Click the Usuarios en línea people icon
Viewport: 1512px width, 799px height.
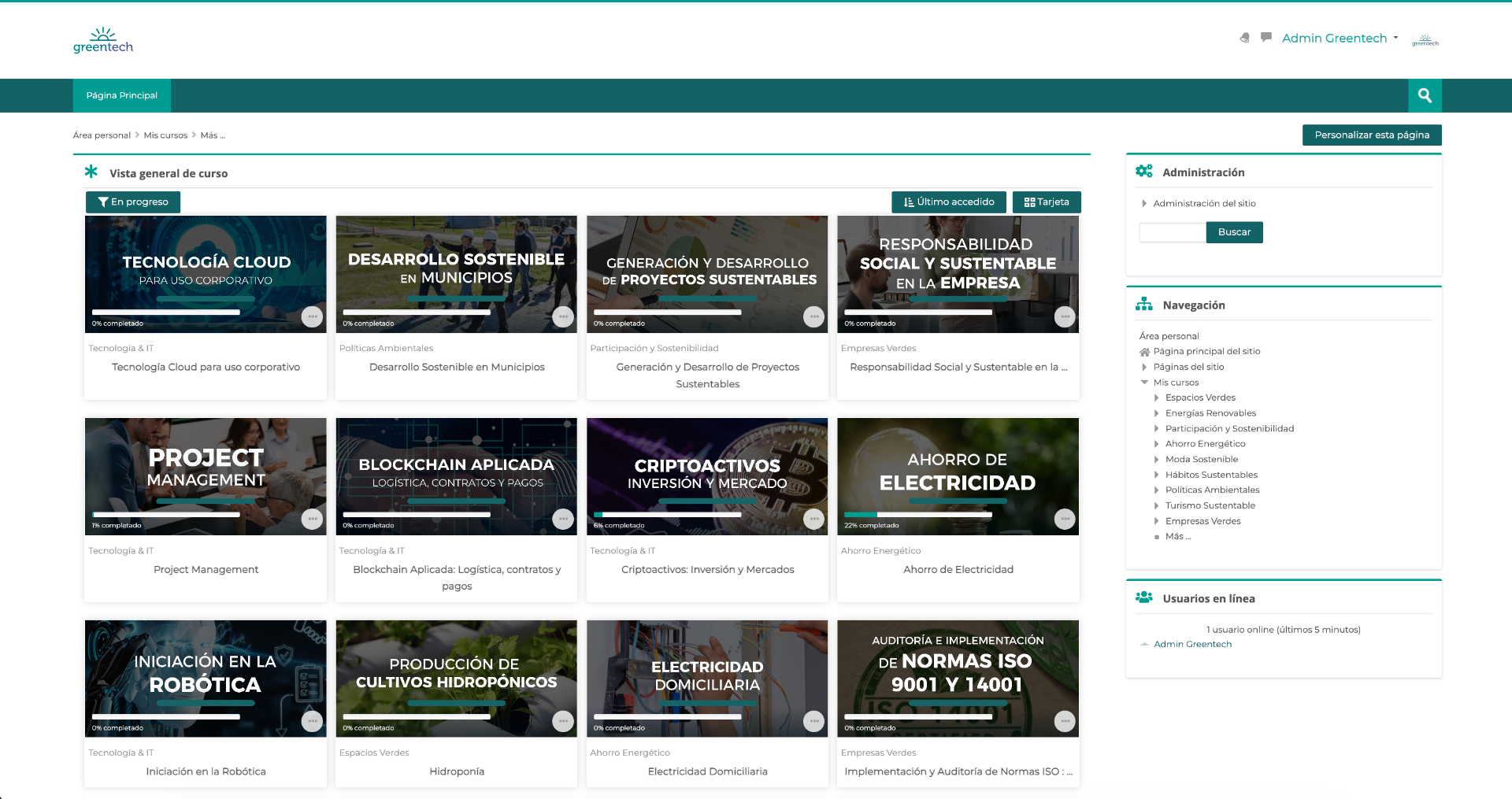coord(1144,597)
